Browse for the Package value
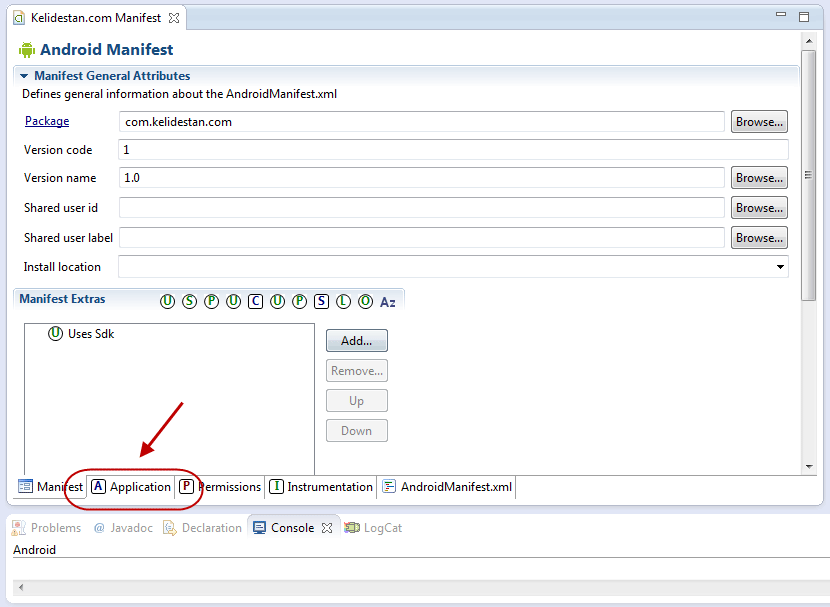 (759, 122)
